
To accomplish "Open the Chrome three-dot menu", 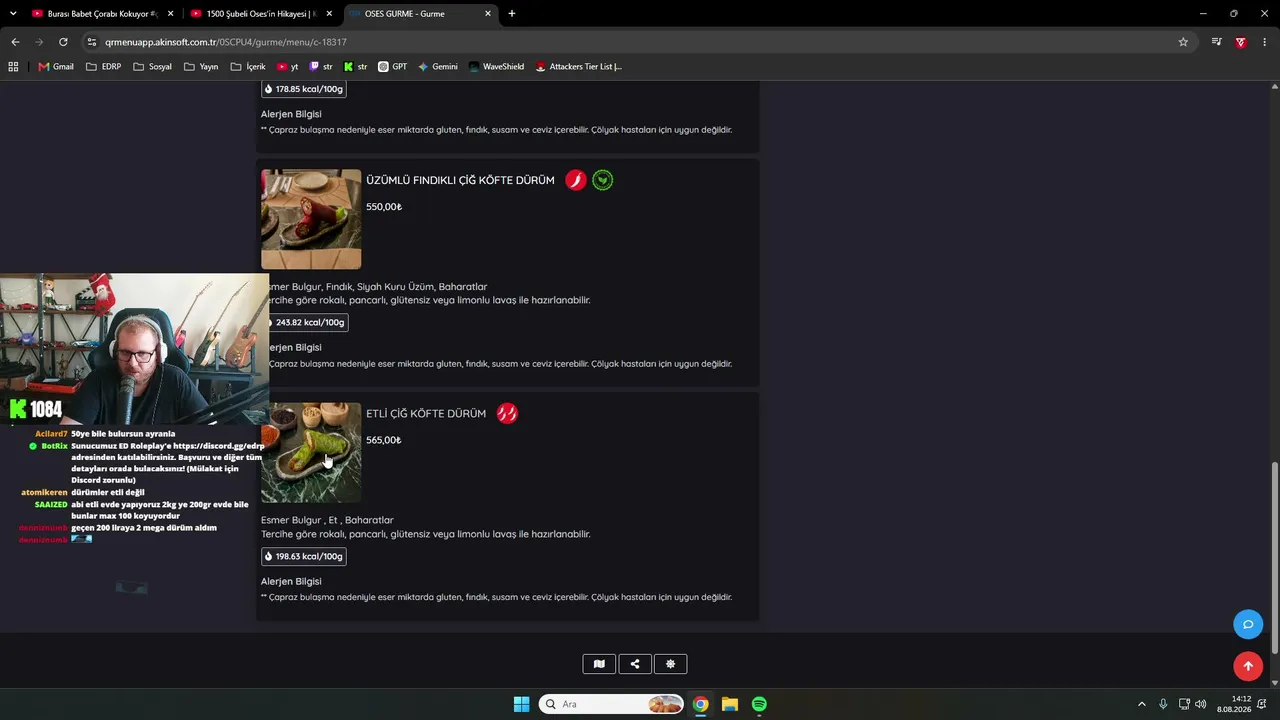I will (1265, 42).
